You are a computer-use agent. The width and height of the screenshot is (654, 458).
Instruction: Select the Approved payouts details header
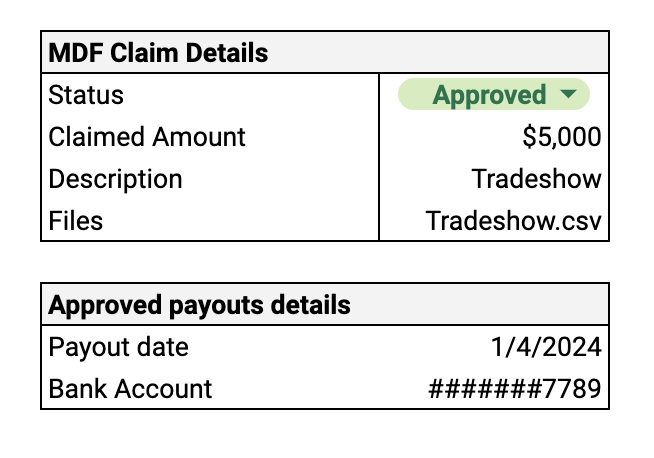click(325, 304)
